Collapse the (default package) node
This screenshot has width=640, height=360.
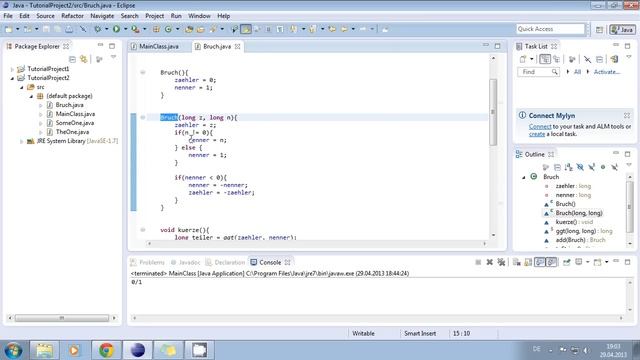pos(31,96)
